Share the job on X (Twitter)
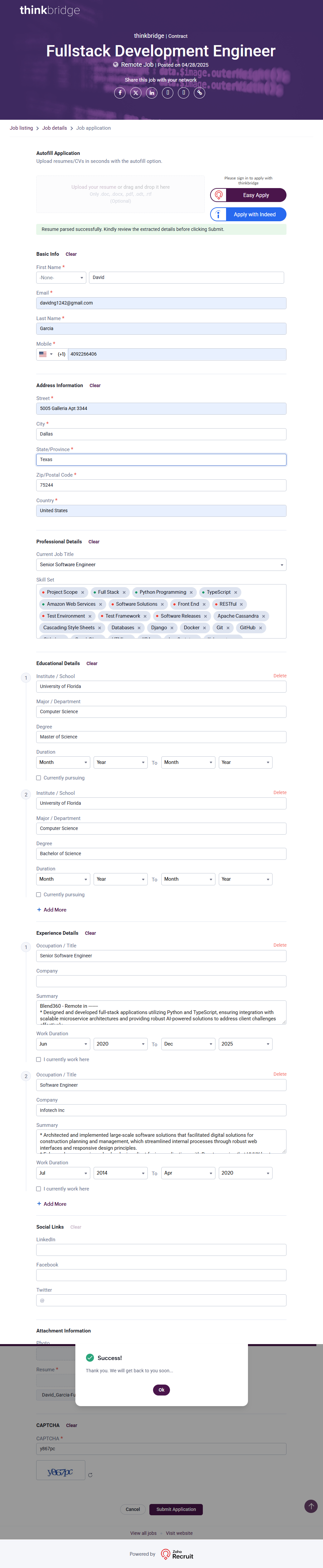The width and height of the screenshot is (323, 1568). coord(136,93)
